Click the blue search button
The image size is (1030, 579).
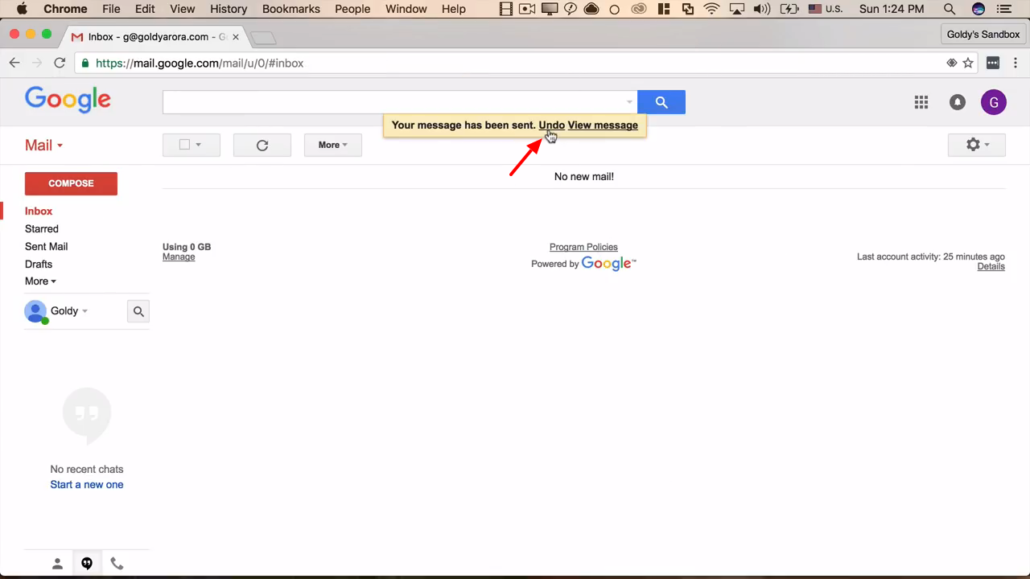(x=661, y=102)
